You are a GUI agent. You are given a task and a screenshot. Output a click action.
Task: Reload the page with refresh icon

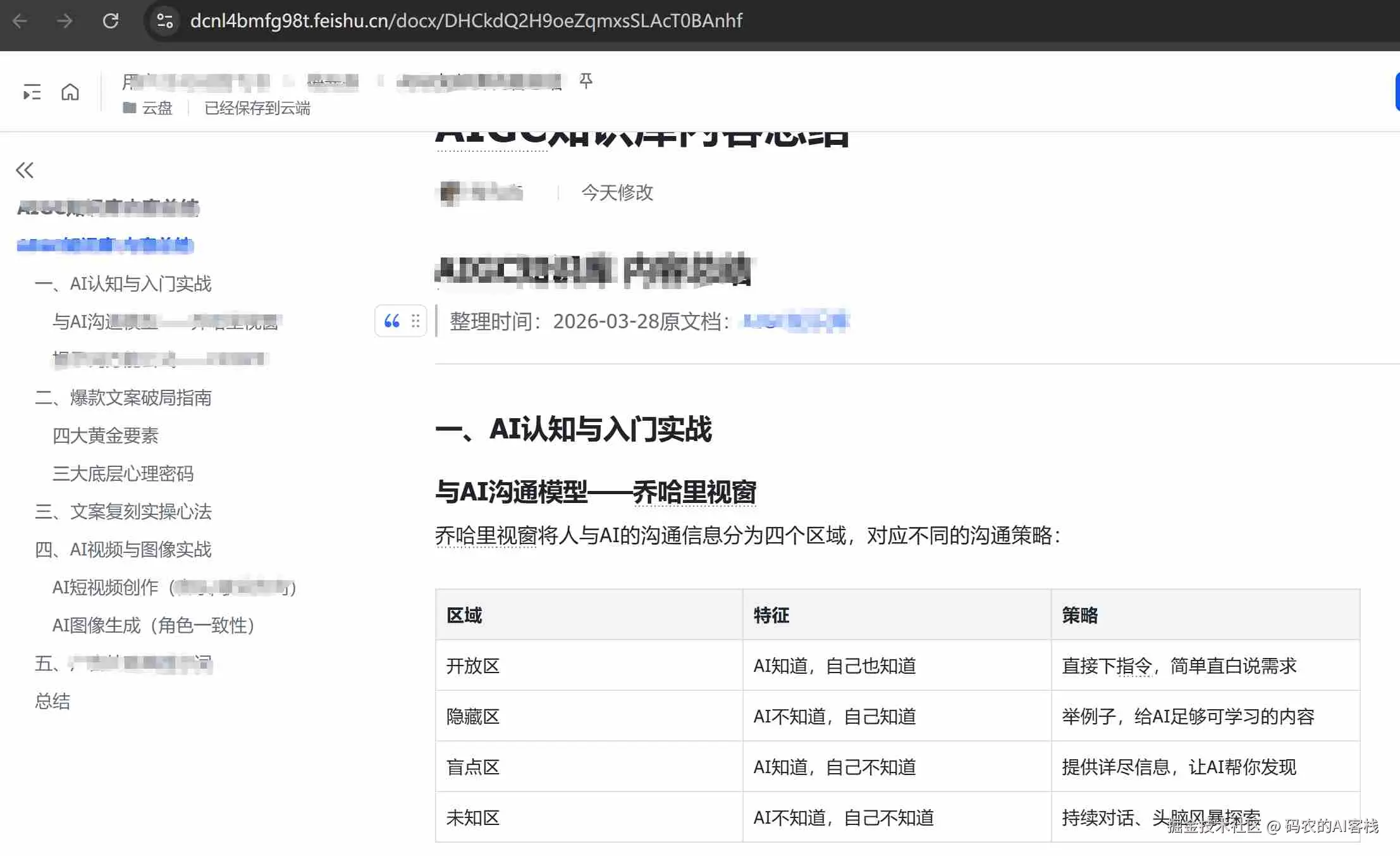coord(111,21)
